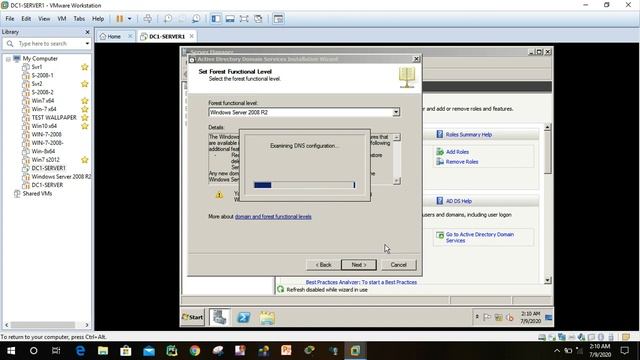Click the console view toolbar icon
This screenshot has height=360, width=640.
(x=278, y=19)
